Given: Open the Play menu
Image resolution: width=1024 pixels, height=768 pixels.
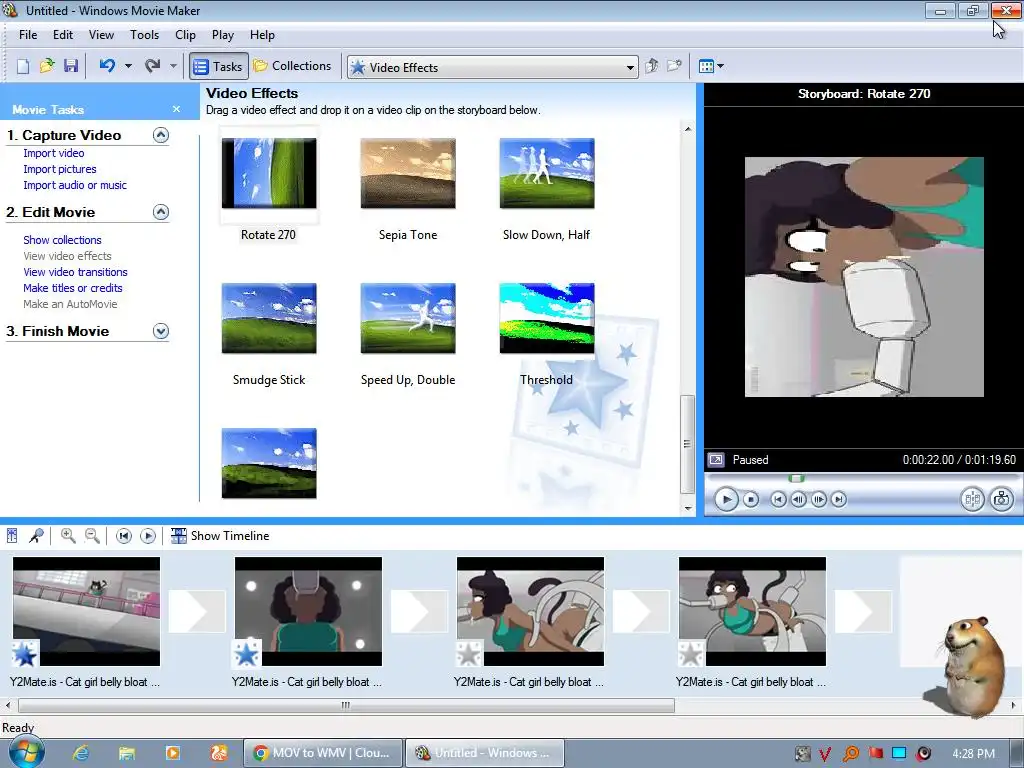Looking at the screenshot, I should 223,35.
